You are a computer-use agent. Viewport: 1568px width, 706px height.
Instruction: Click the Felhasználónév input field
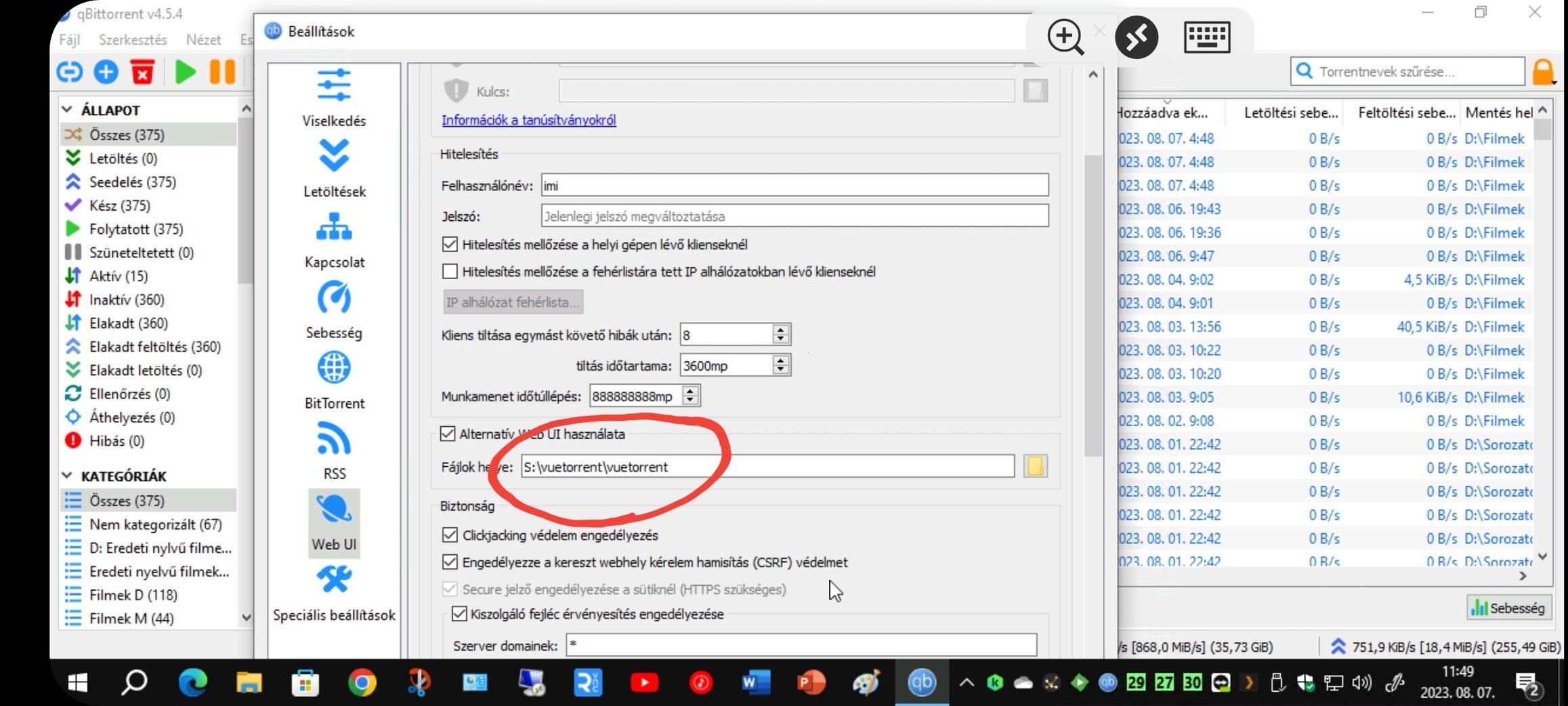click(794, 185)
